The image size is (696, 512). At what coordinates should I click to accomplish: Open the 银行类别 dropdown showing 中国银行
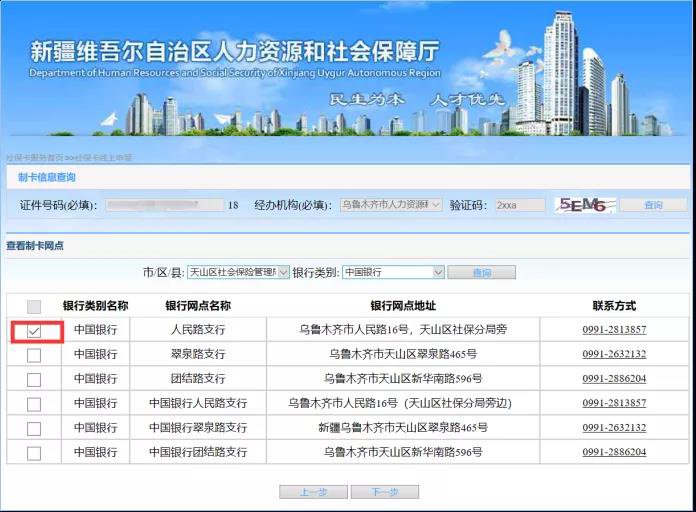(x=393, y=272)
